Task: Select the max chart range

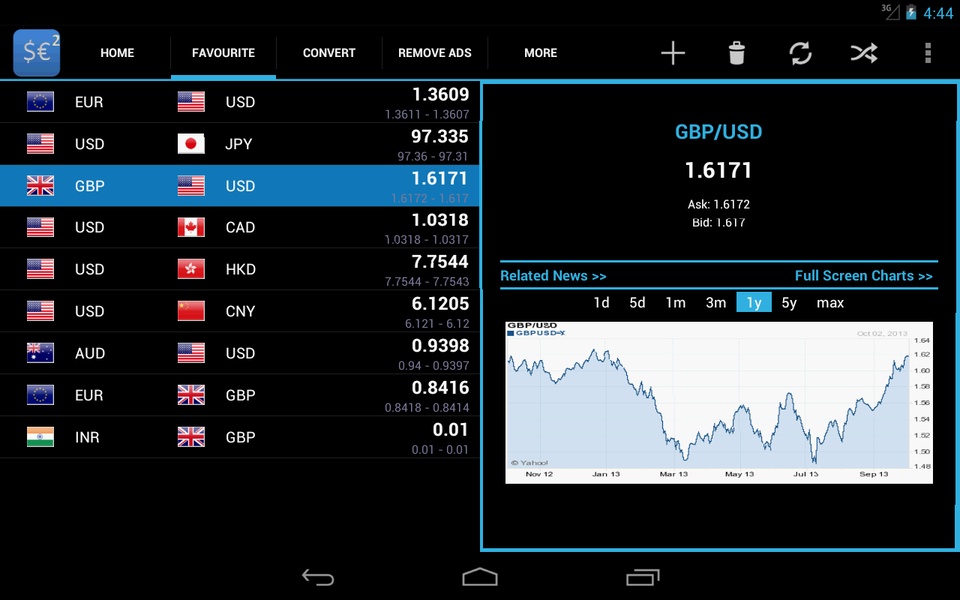Action: click(830, 302)
